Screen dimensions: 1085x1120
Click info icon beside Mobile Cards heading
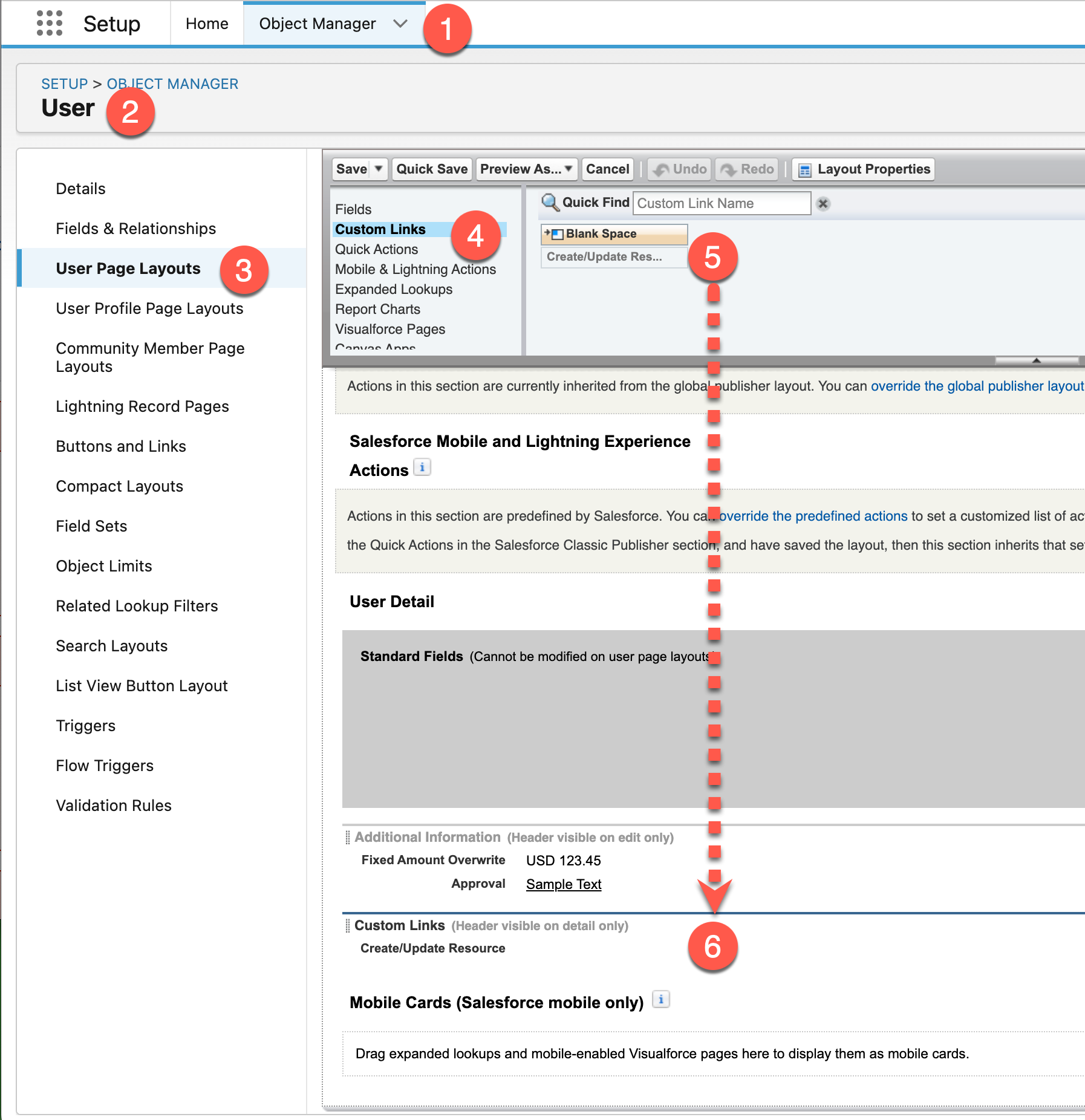pos(661,1000)
